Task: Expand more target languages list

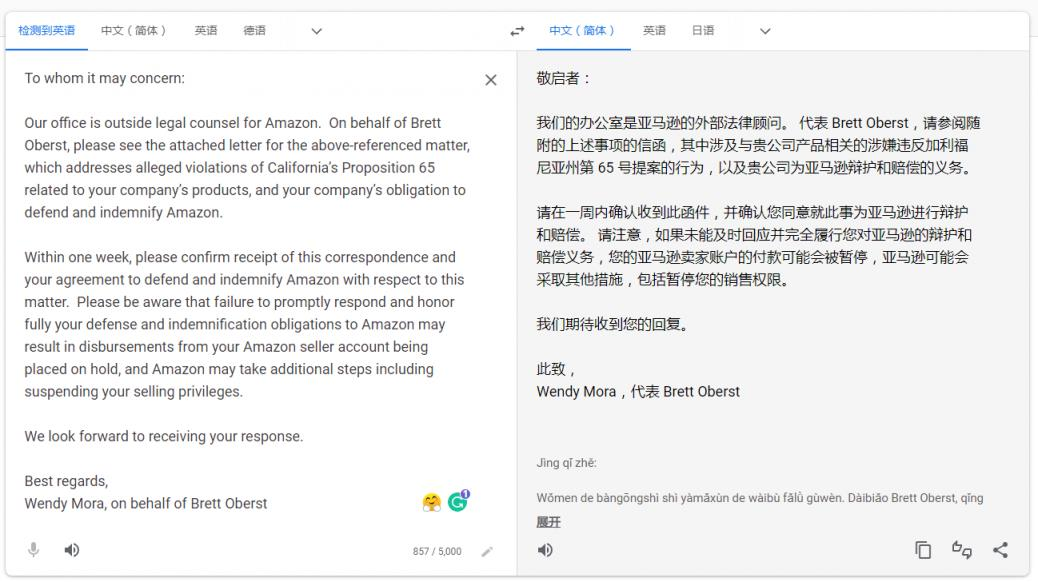Action: 765,31
